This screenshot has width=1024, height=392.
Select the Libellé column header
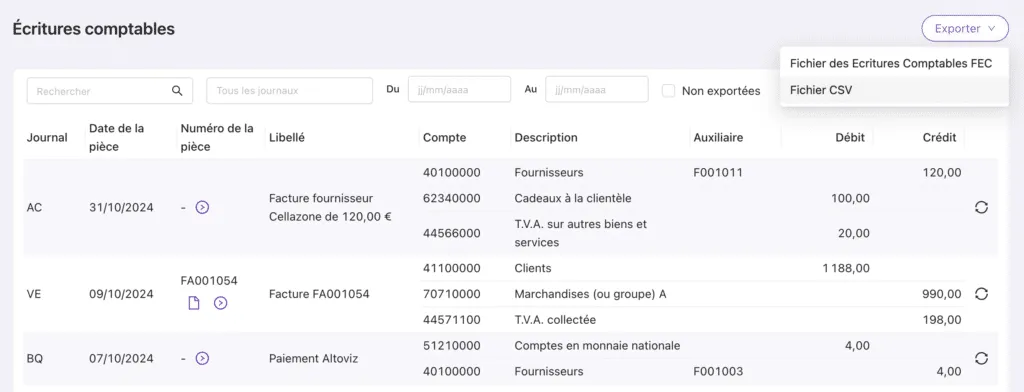click(x=287, y=138)
